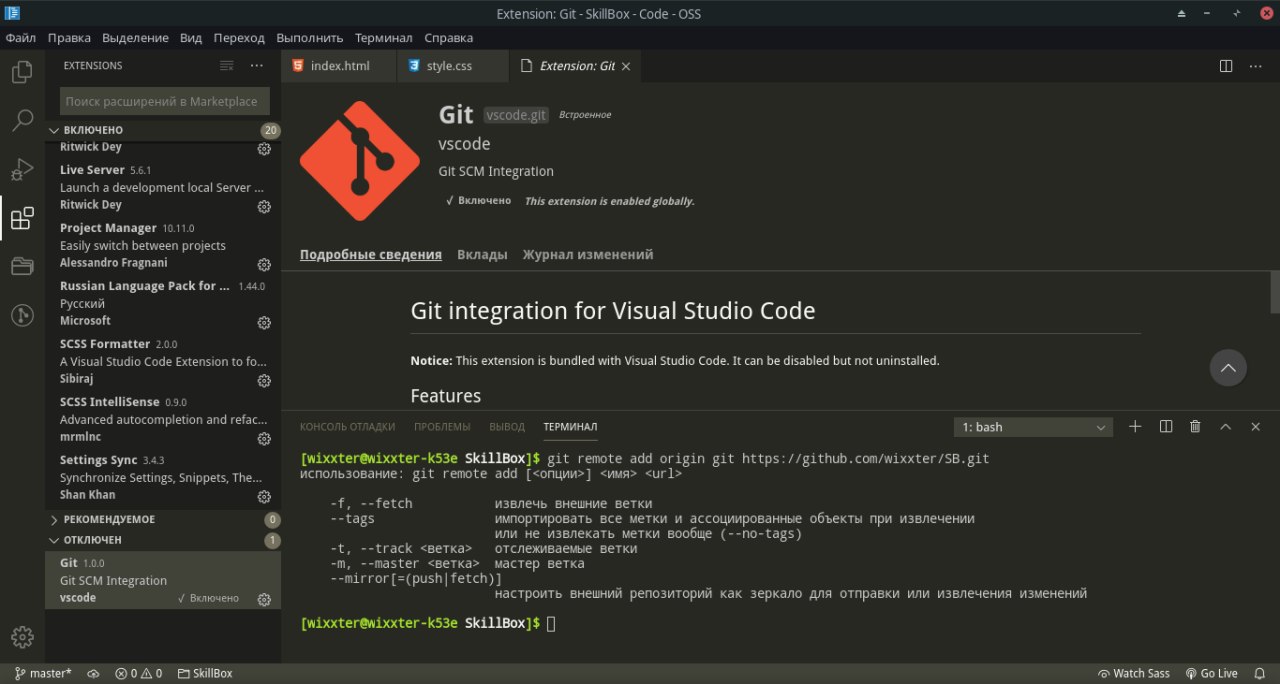Open Settings Sync gear settings
The height and width of the screenshot is (684, 1280).
coord(264,497)
